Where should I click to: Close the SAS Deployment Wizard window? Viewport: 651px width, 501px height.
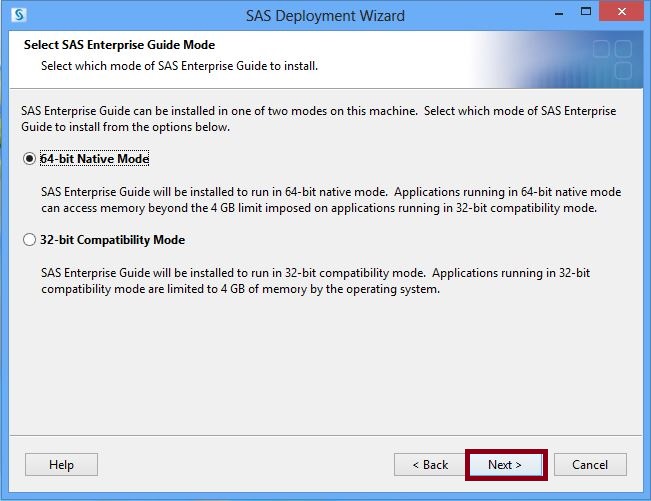(622, 12)
